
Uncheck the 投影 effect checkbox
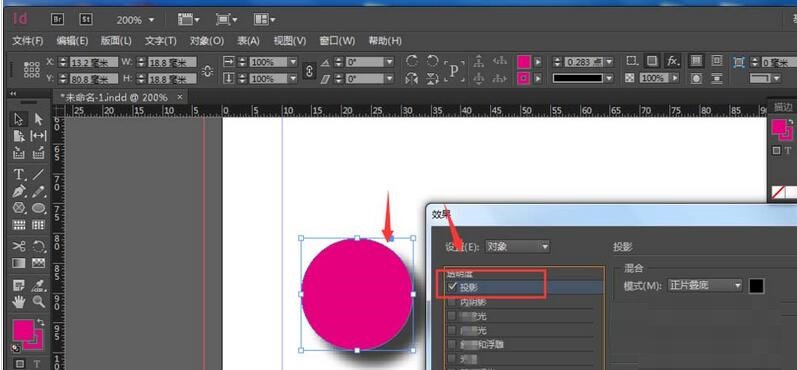point(452,287)
